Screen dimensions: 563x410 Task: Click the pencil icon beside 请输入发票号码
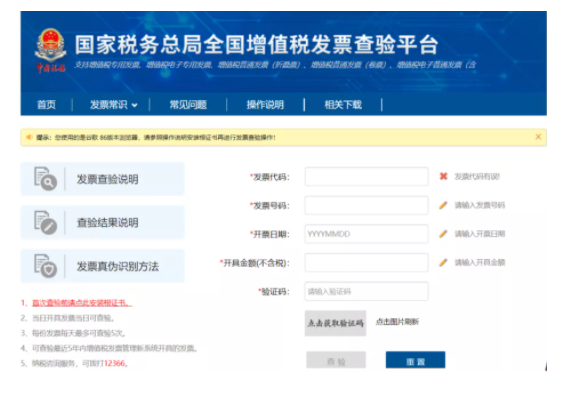point(443,205)
